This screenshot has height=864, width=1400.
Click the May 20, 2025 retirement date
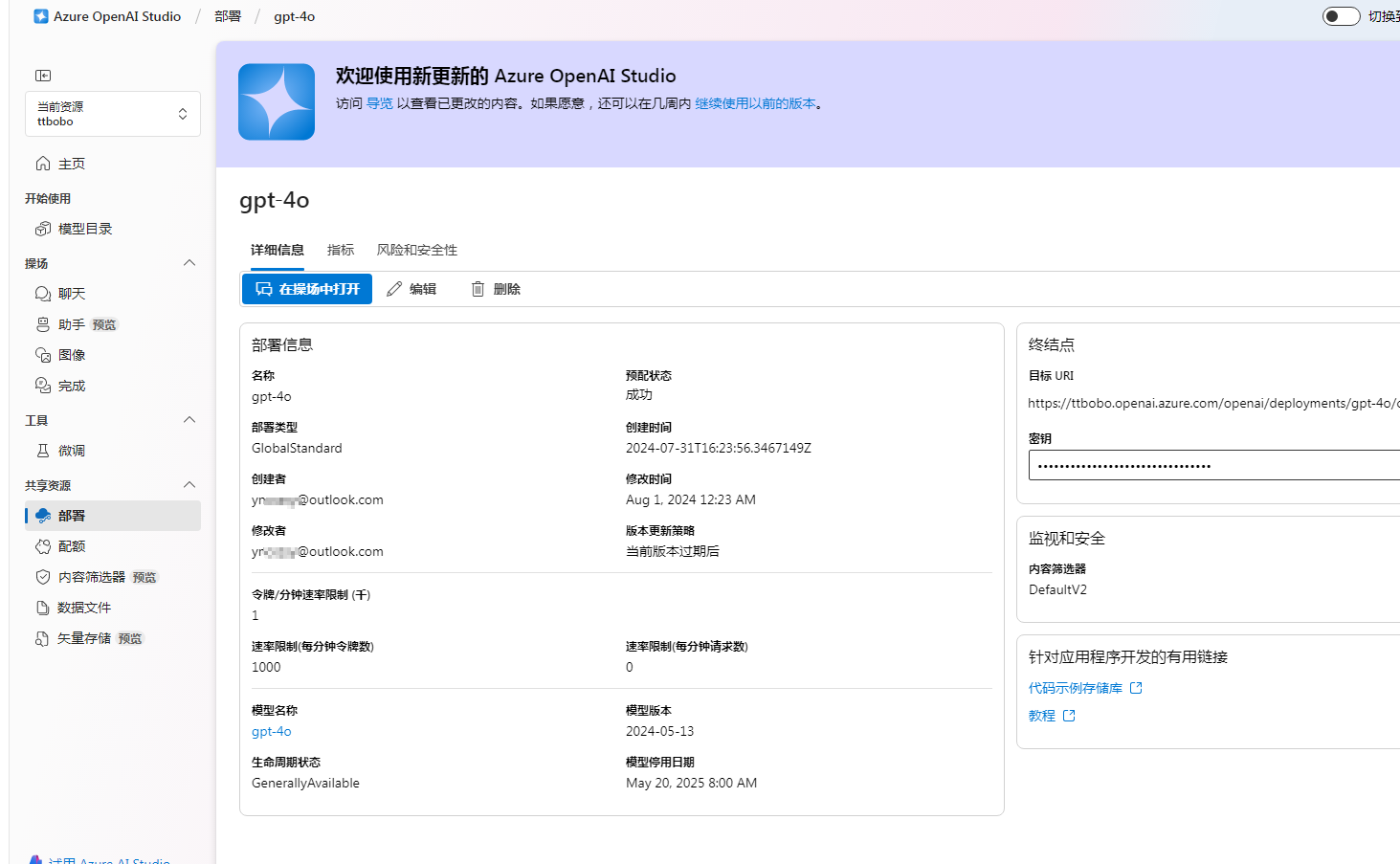point(692,783)
